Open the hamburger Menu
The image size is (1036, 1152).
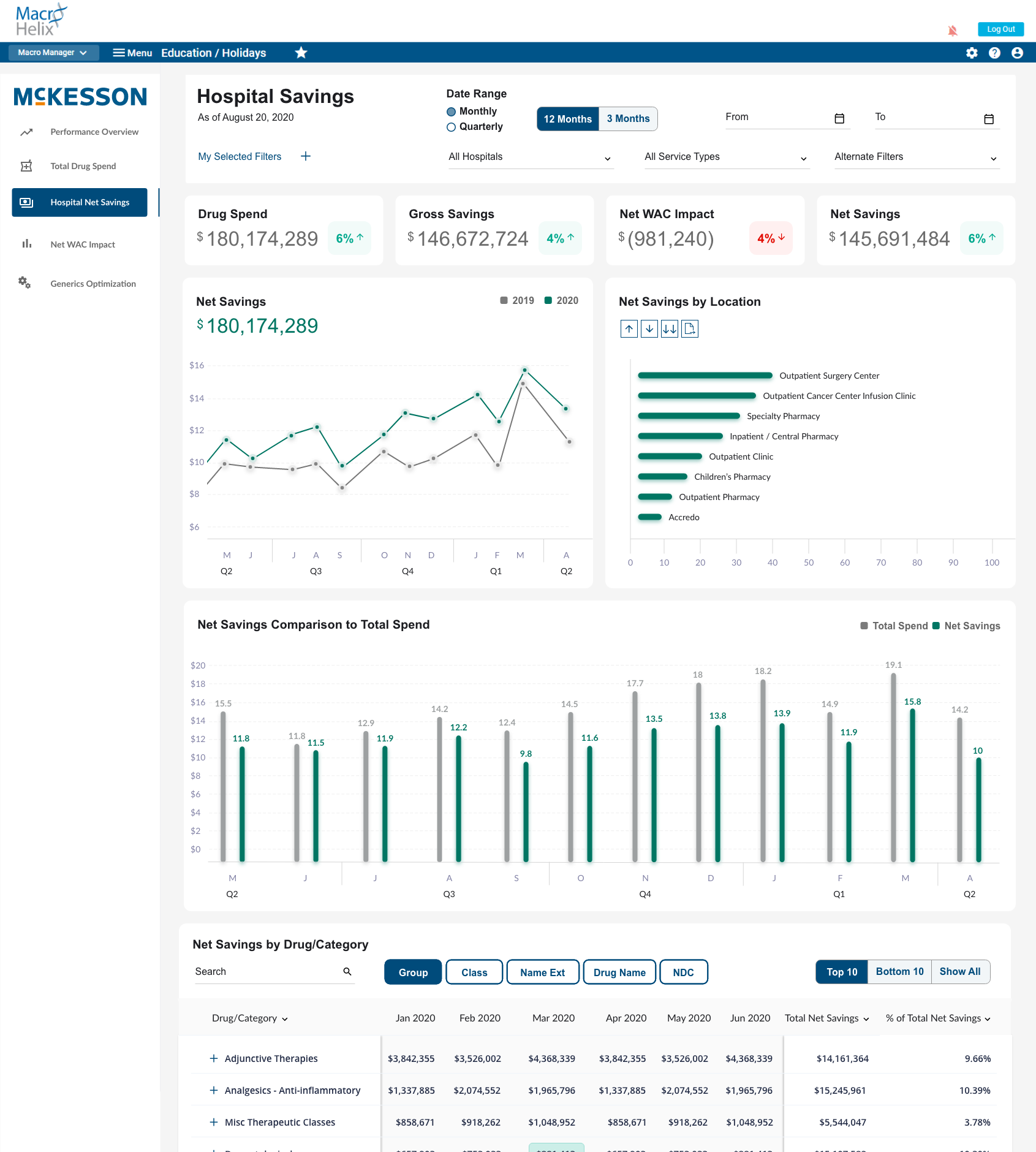(132, 53)
